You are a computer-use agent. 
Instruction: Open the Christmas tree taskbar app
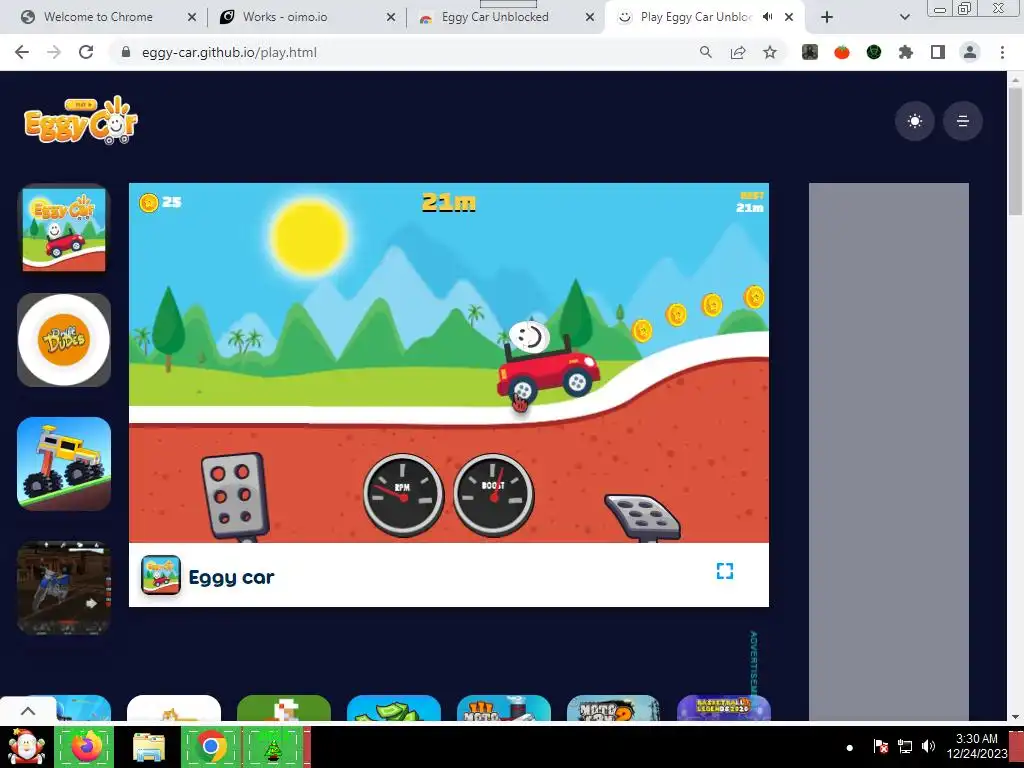click(x=273, y=746)
